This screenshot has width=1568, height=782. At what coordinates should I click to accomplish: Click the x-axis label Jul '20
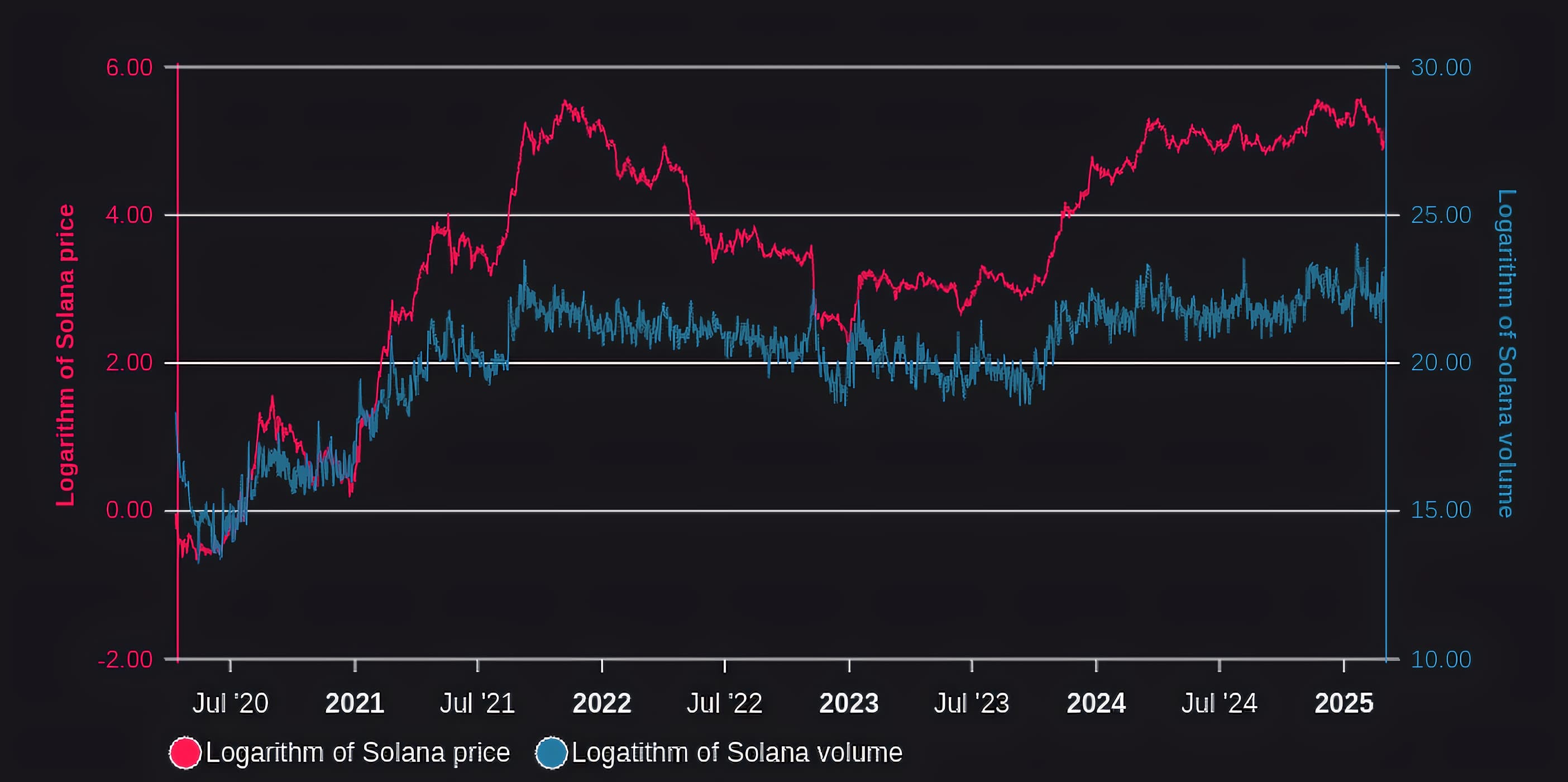click(230, 703)
